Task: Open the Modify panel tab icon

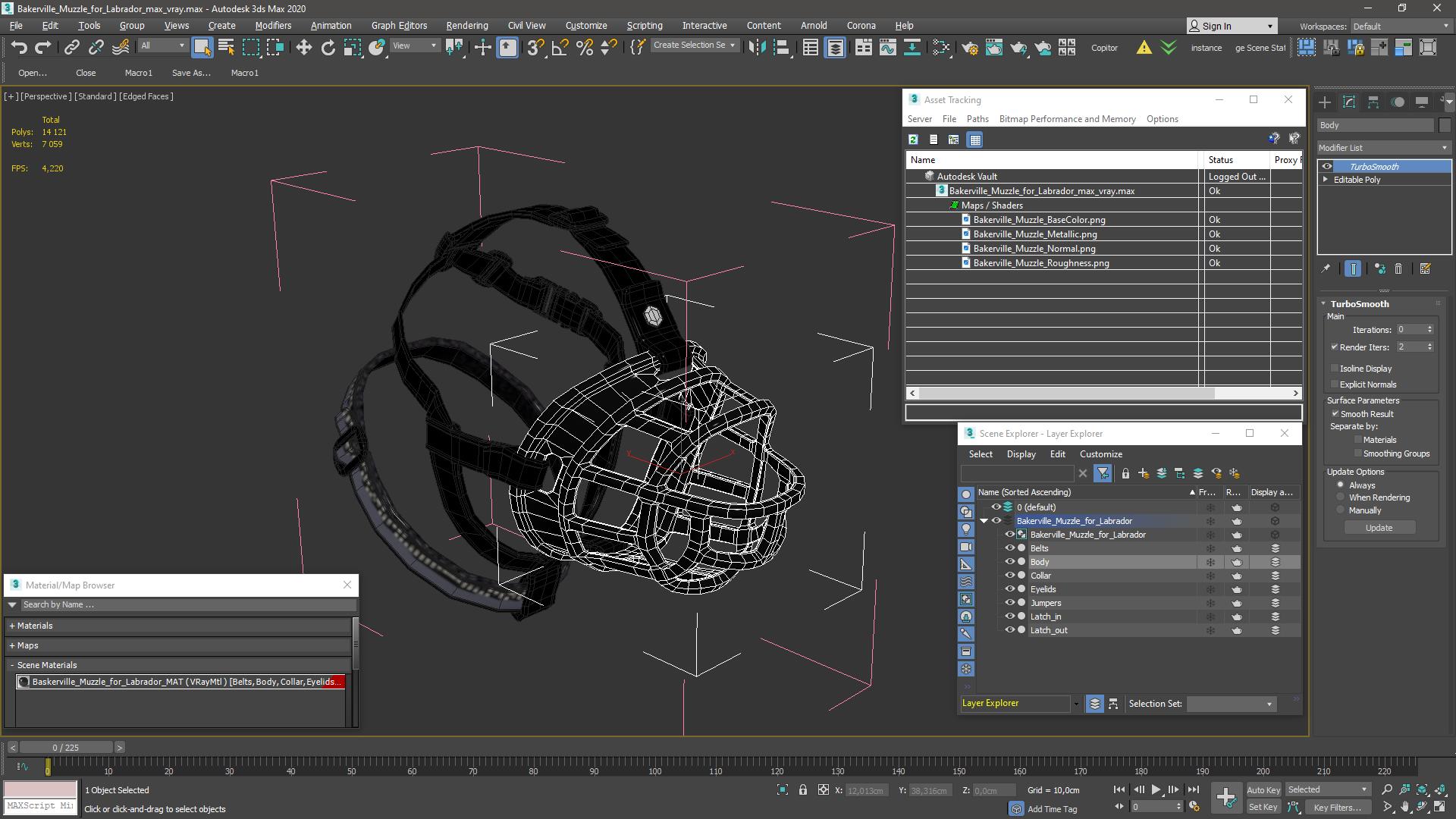Action: coord(1349,102)
